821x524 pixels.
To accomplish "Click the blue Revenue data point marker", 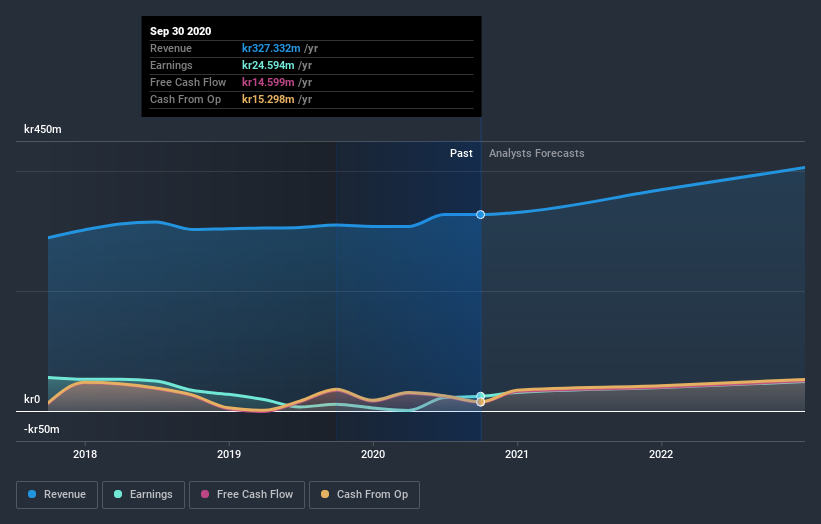I will pyautogui.click(x=481, y=215).
